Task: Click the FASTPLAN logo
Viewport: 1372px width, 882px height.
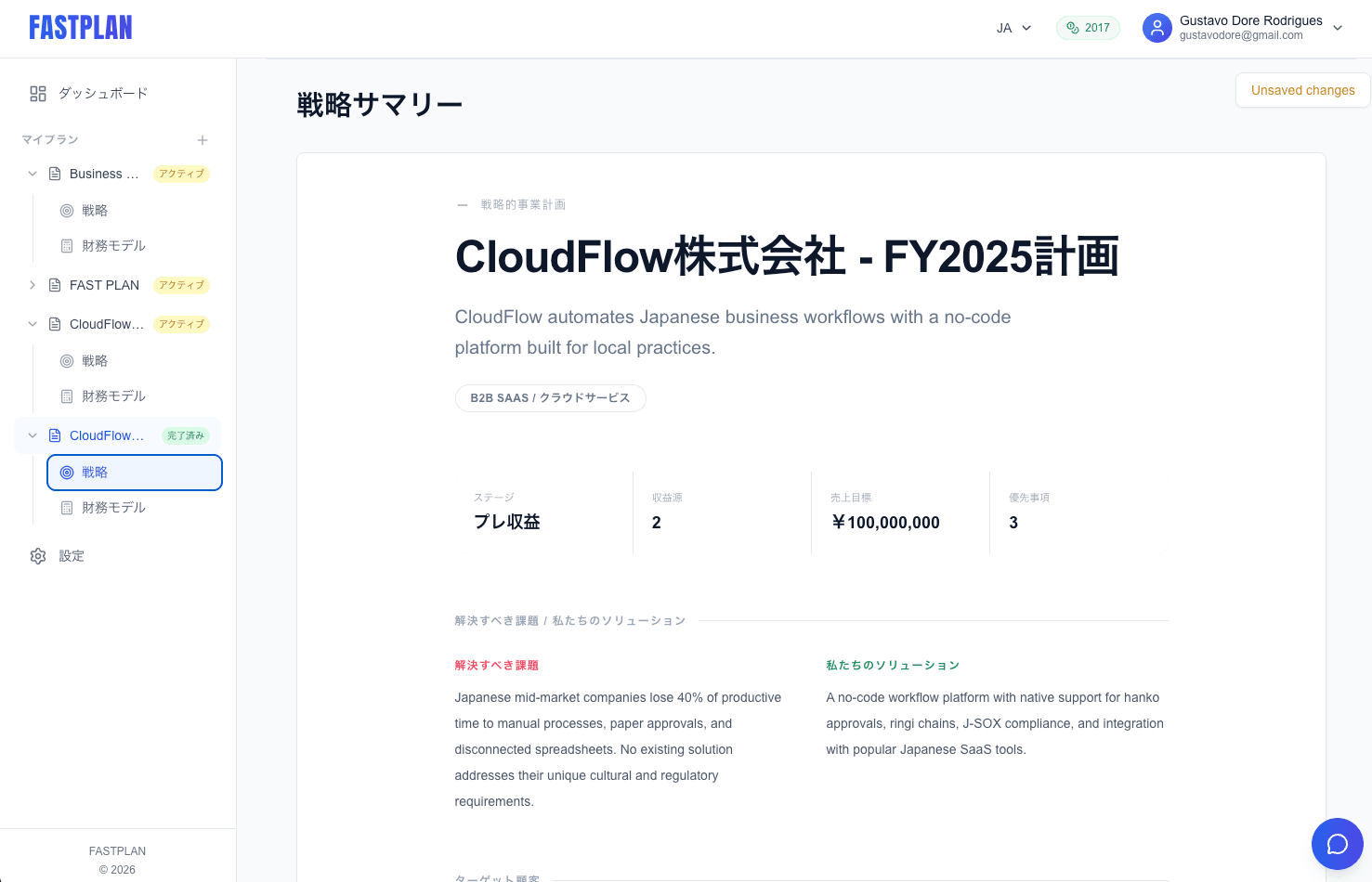Action: point(81,28)
